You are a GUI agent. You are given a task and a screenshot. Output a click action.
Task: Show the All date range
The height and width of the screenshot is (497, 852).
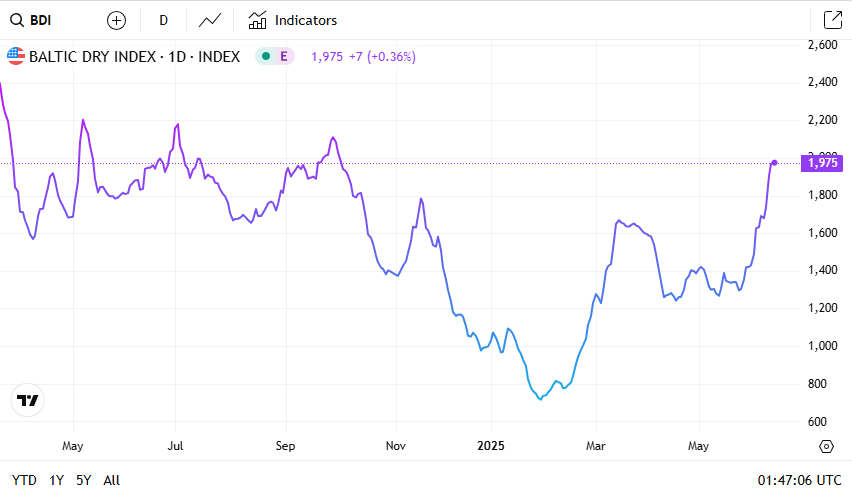[x=111, y=480]
